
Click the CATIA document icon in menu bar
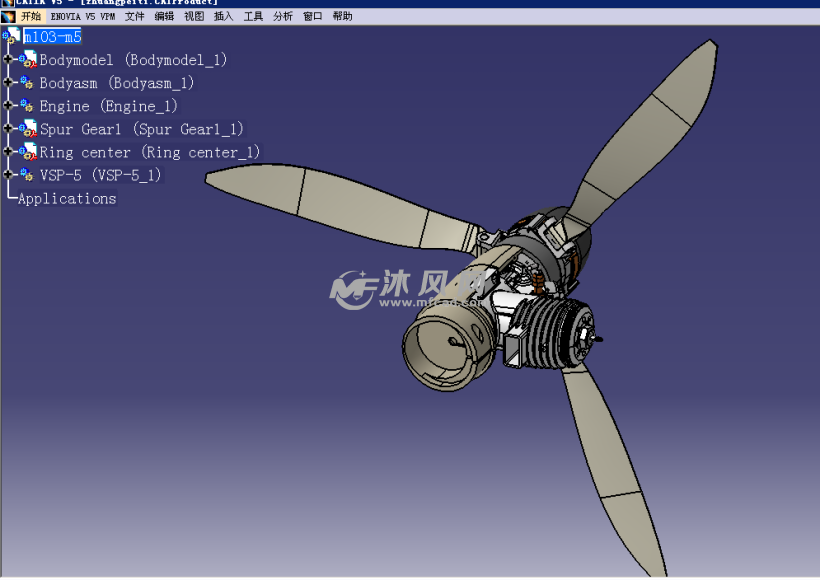click(x=8, y=17)
